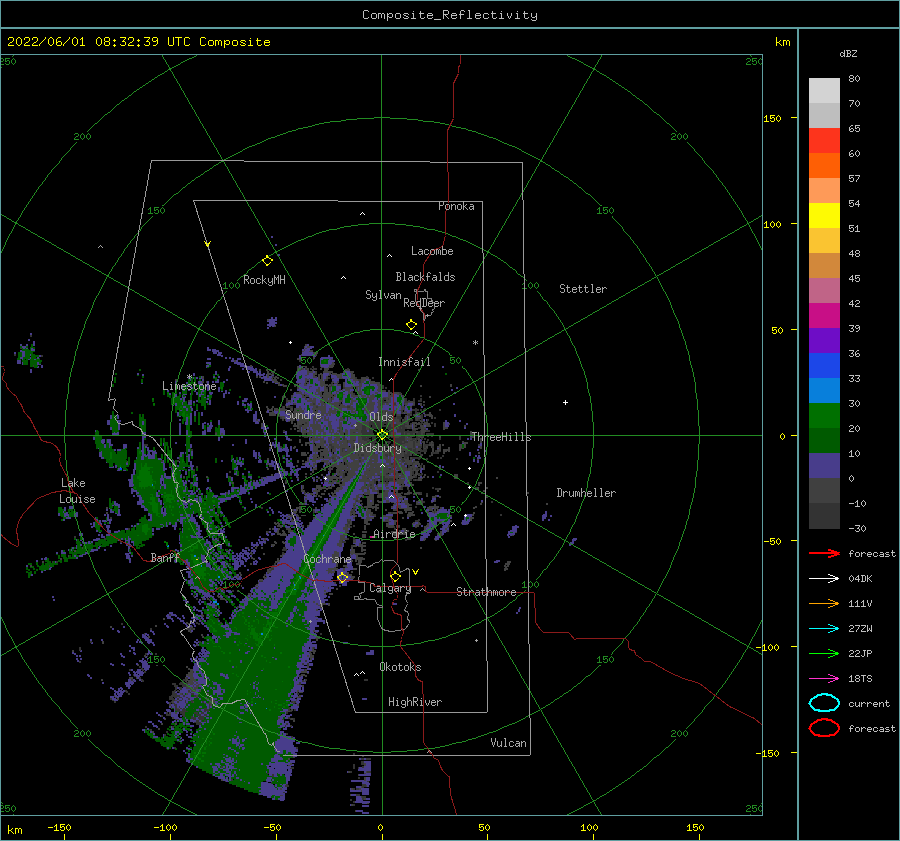Click the Innisfail city label

pyautogui.click(x=404, y=362)
